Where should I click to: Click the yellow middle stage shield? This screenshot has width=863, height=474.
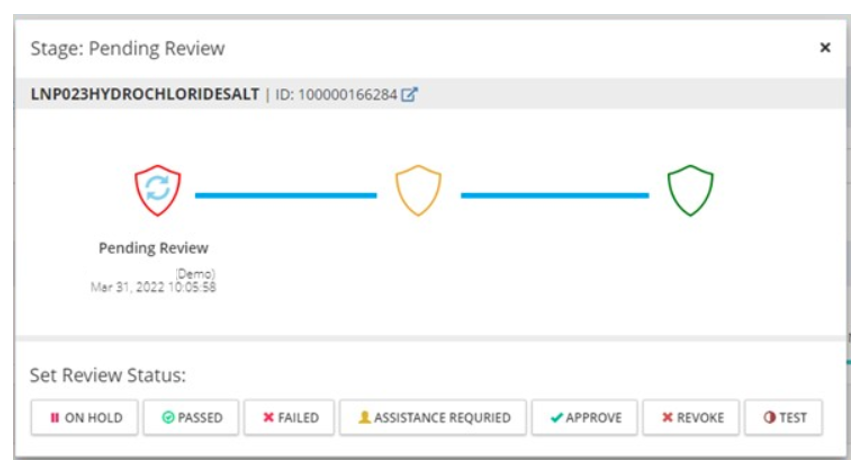[x=418, y=190]
